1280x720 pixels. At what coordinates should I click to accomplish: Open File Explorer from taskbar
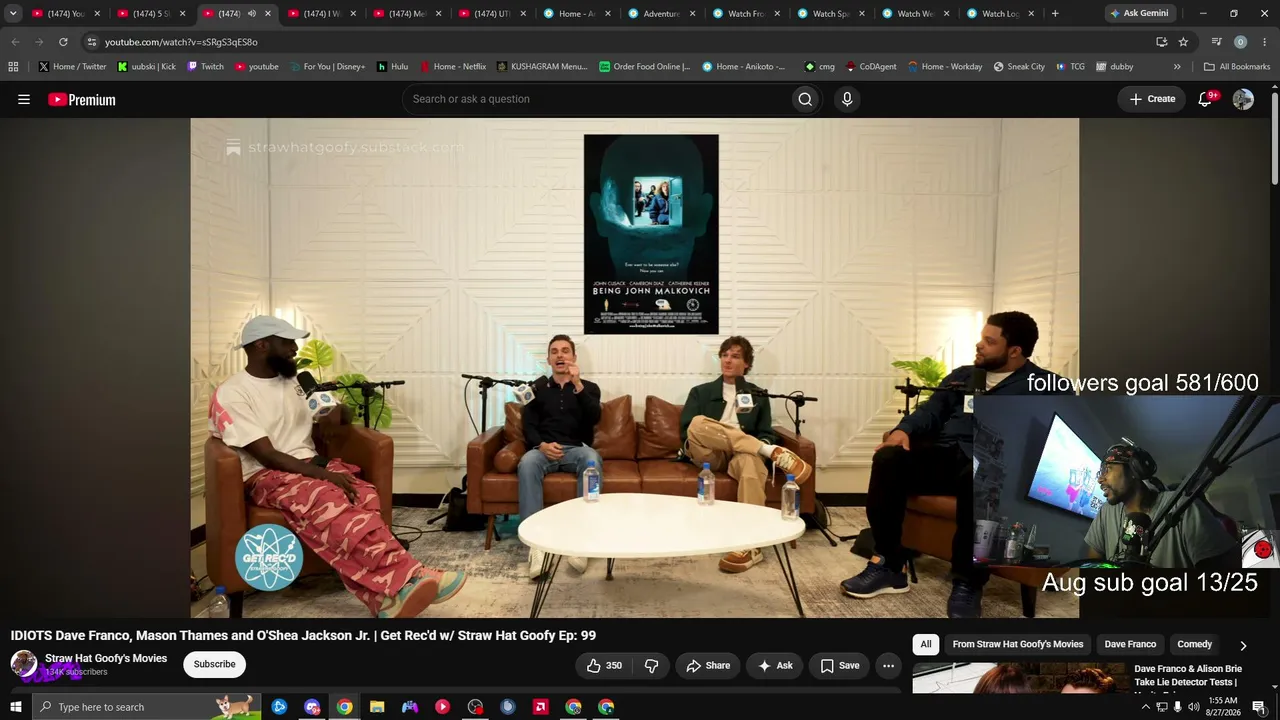click(x=377, y=707)
